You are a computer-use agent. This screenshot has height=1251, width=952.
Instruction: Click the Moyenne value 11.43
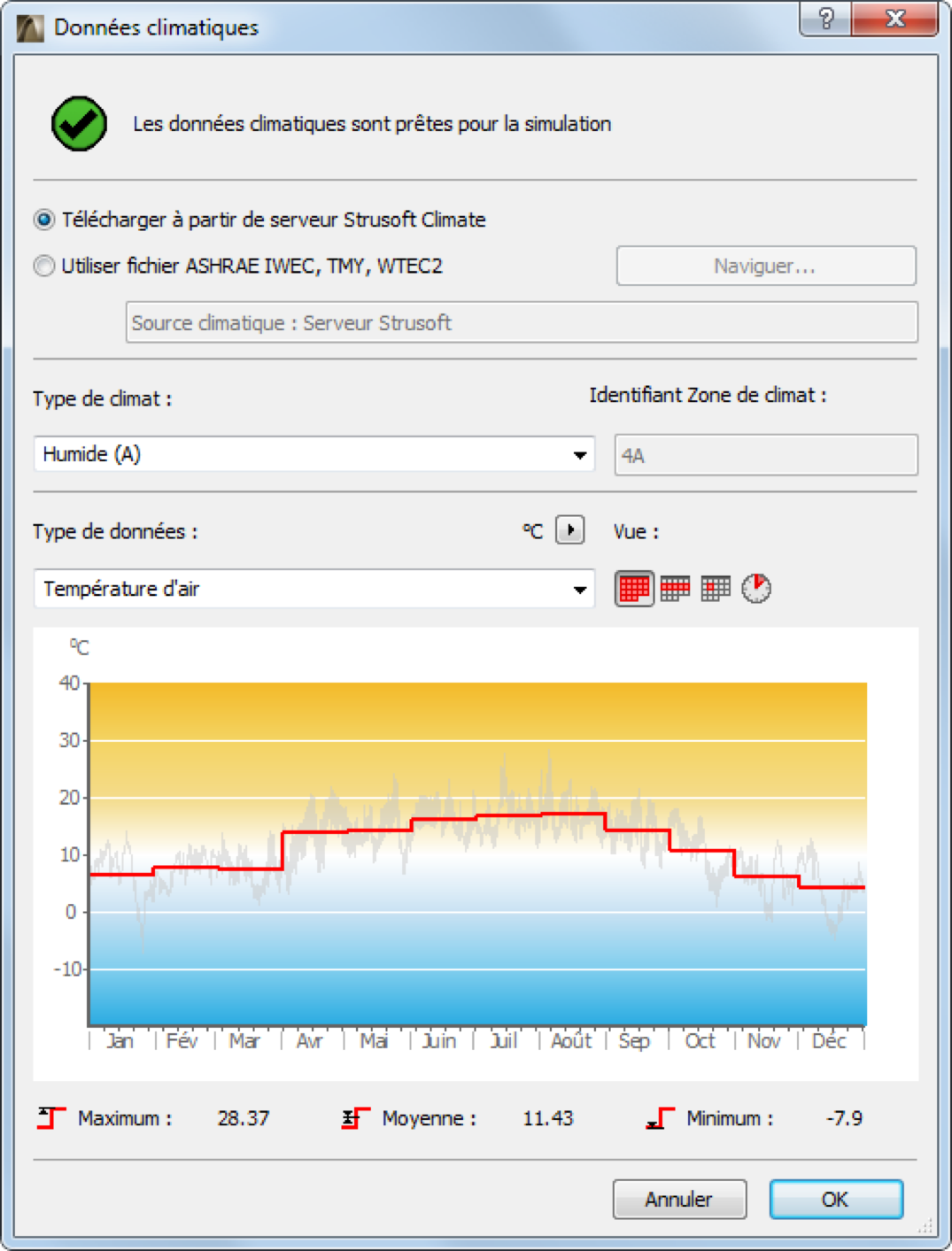[548, 1118]
